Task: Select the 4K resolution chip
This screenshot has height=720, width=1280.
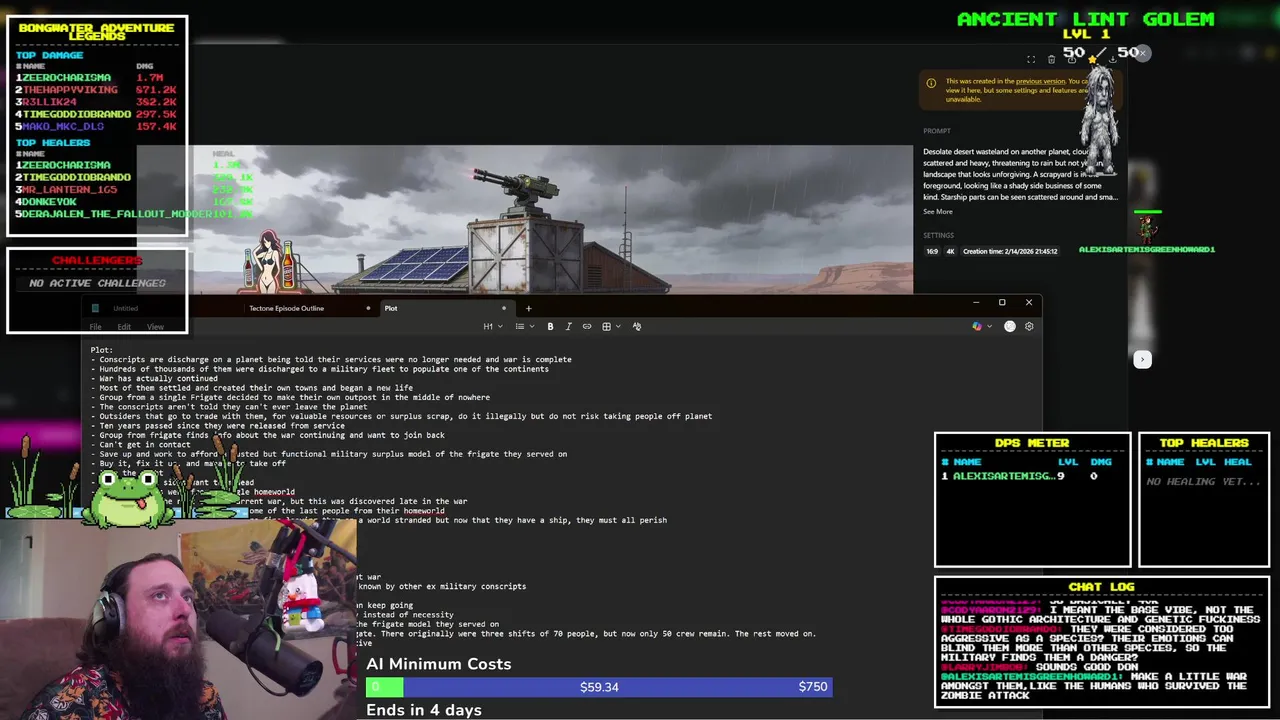Action: click(x=949, y=251)
